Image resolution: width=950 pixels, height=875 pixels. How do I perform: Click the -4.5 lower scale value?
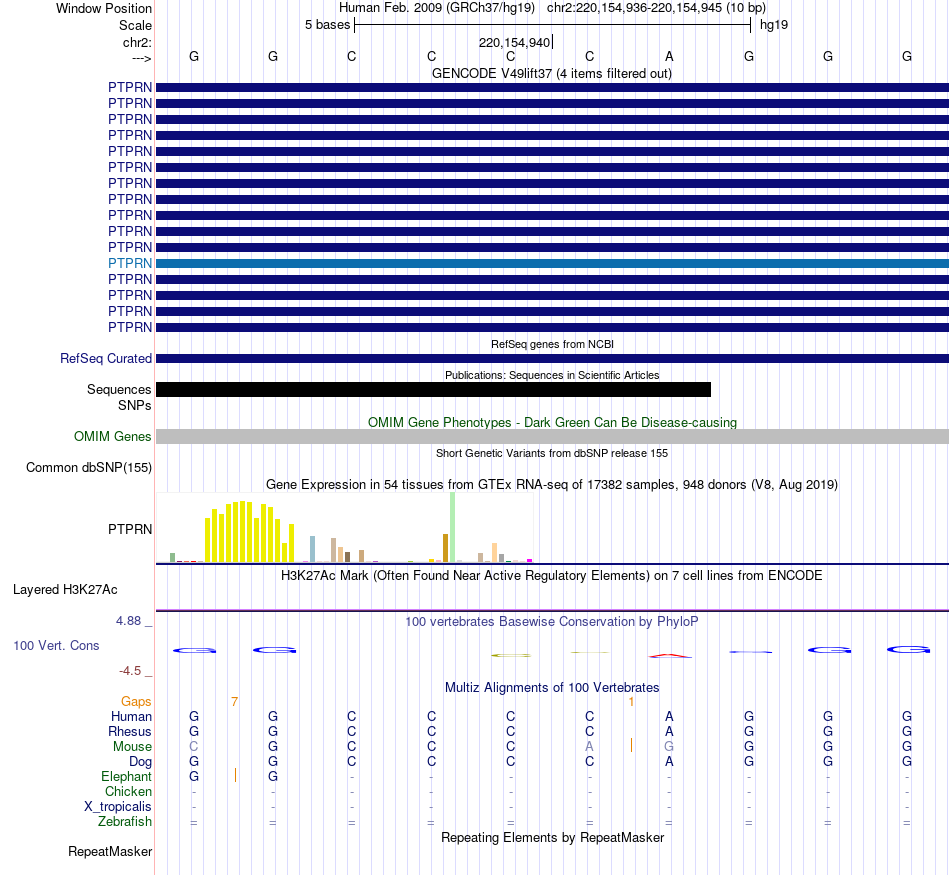tap(130, 671)
